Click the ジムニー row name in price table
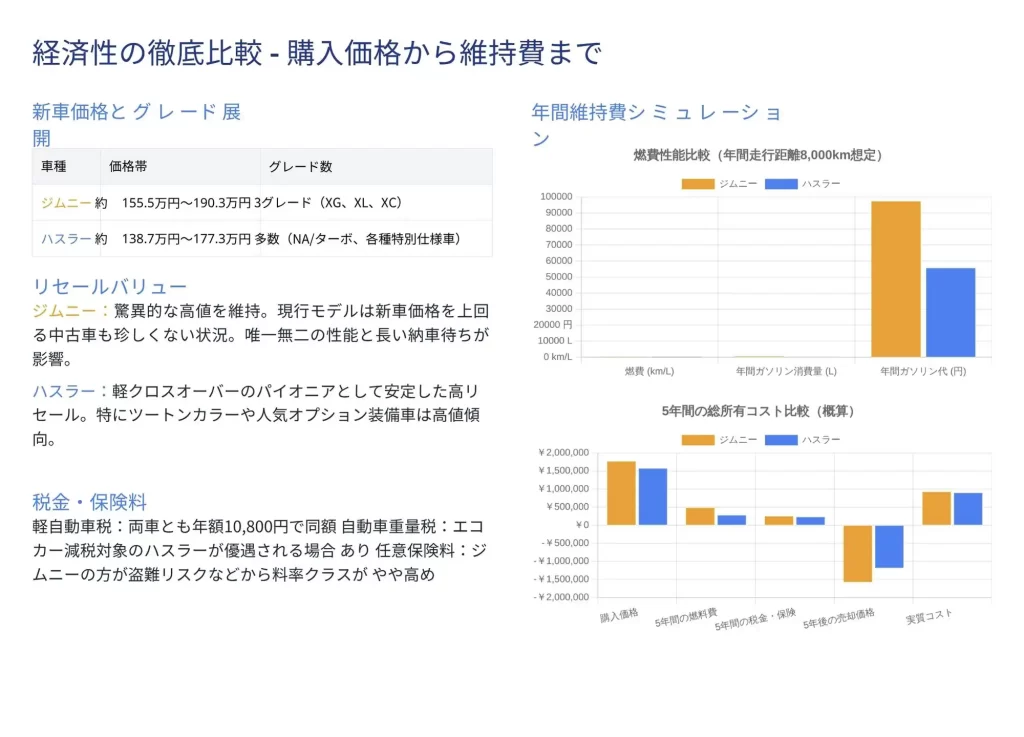 pyautogui.click(x=66, y=203)
